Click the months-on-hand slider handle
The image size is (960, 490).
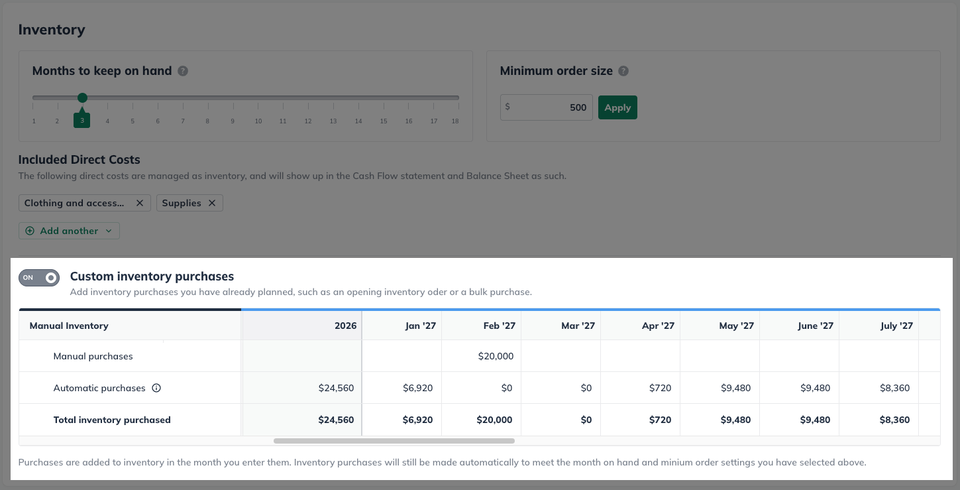point(83,97)
